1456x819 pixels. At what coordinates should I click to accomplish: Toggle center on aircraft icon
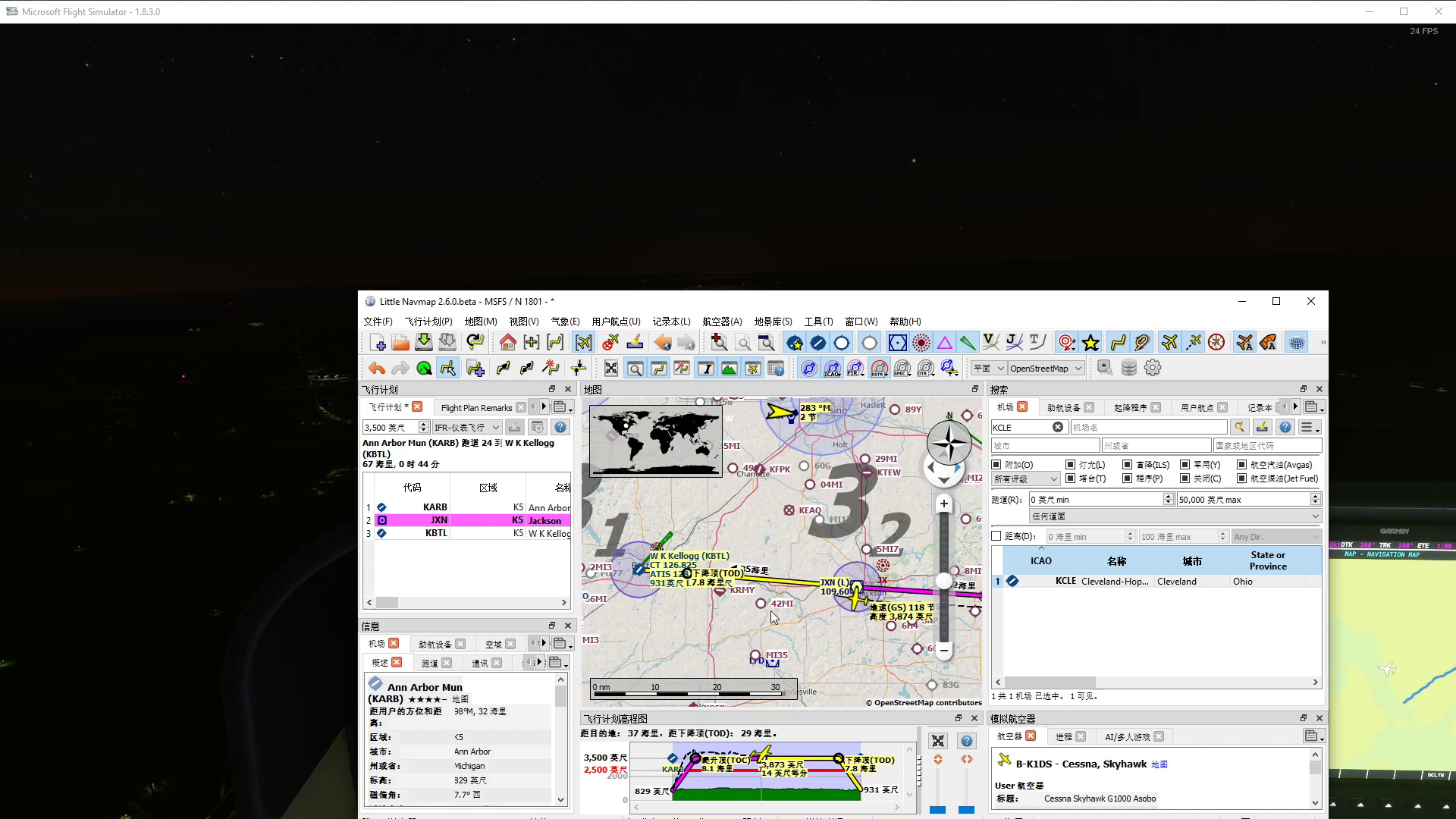click(x=583, y=343)
